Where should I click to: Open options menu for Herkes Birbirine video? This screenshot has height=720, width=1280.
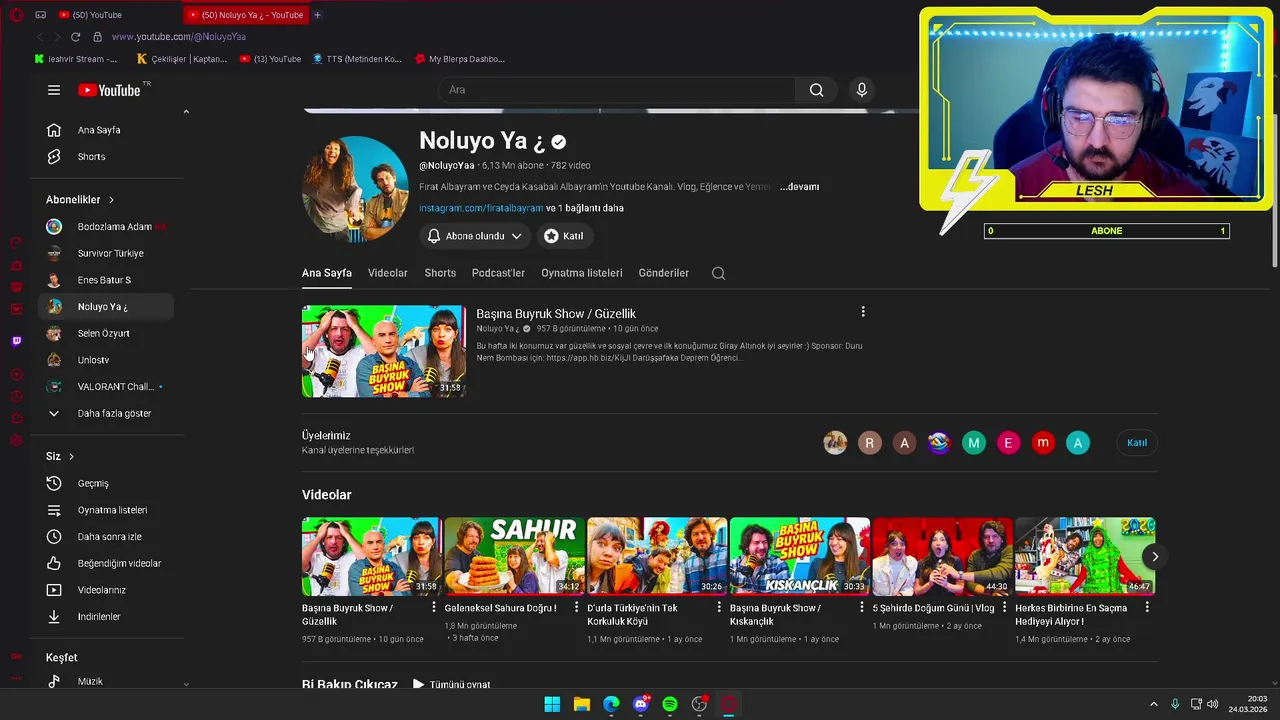click(1147, 607)
